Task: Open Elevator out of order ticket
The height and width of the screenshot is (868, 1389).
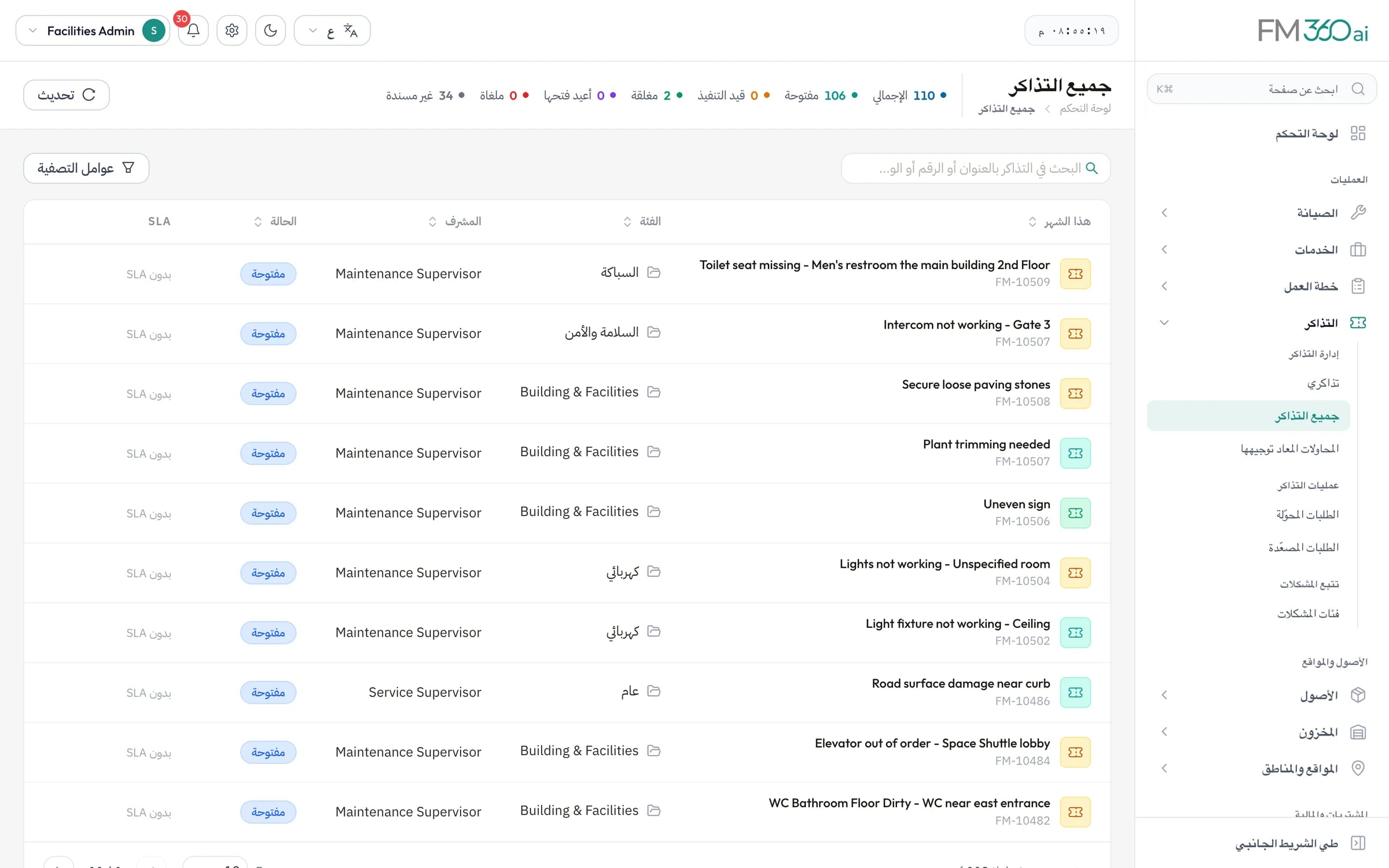Action: click(x=932, y=744)
